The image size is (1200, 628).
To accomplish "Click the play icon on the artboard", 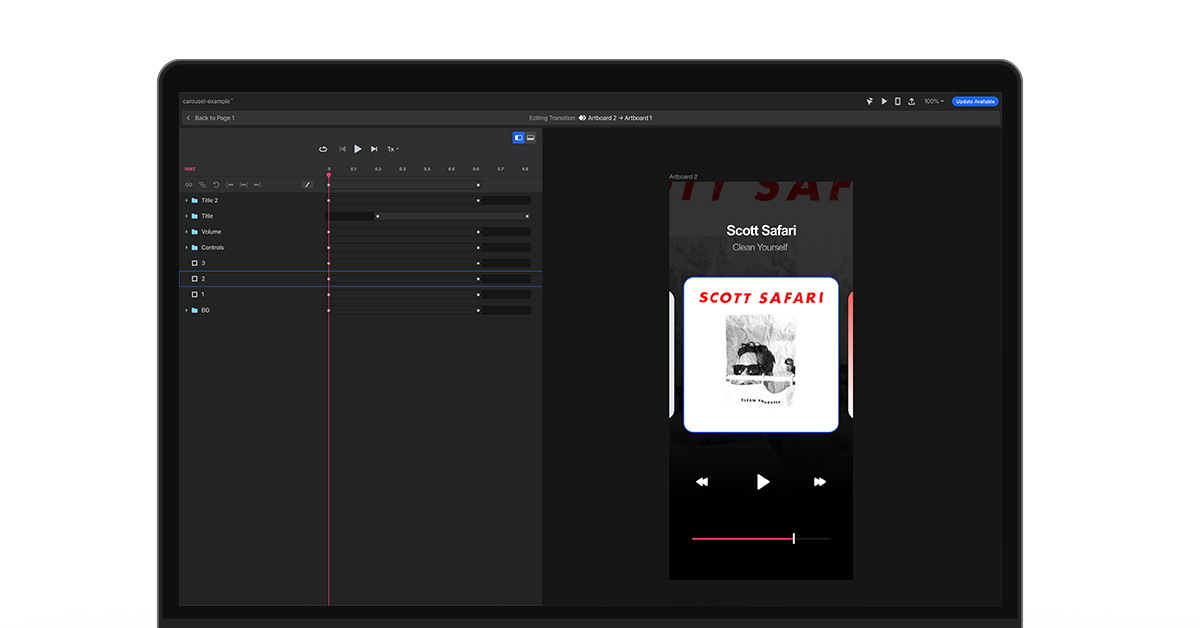I will click(x=763, y=482).
